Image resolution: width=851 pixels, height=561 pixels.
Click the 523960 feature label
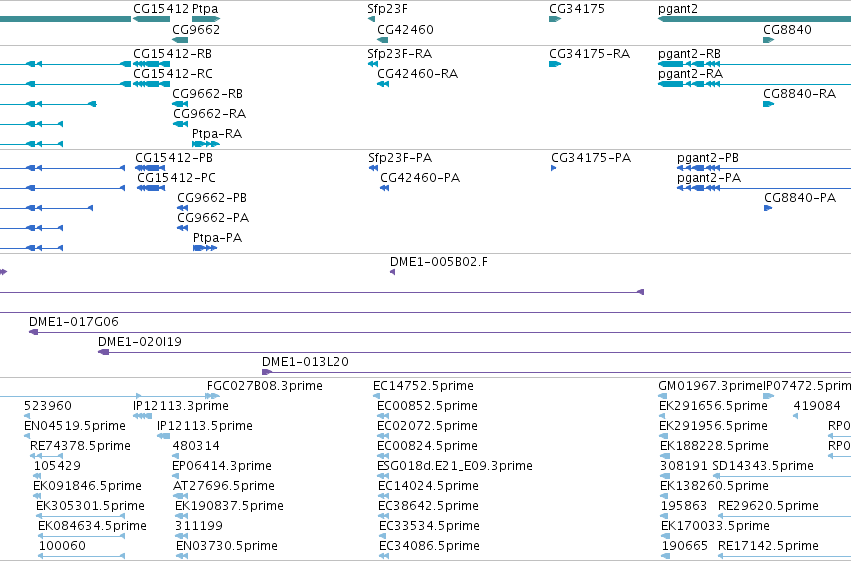[x=48, y=406]
